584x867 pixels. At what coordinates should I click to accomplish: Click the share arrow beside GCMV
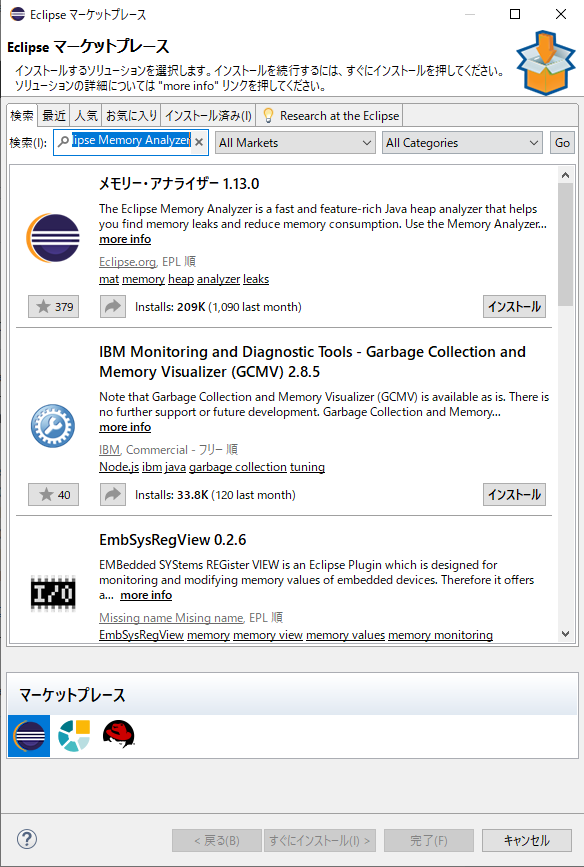coord(112,494)
